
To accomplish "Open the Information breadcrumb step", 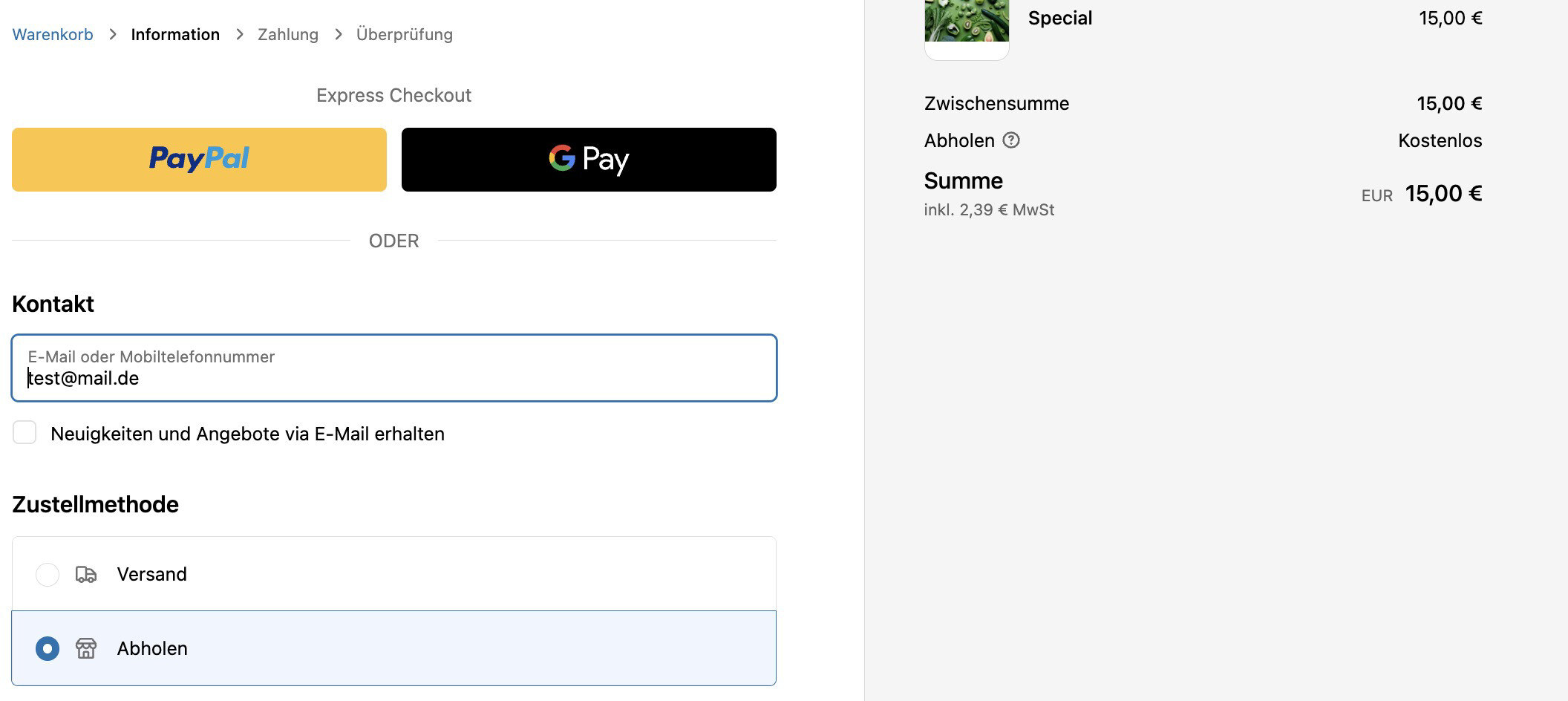I will (x=175, y=34).
